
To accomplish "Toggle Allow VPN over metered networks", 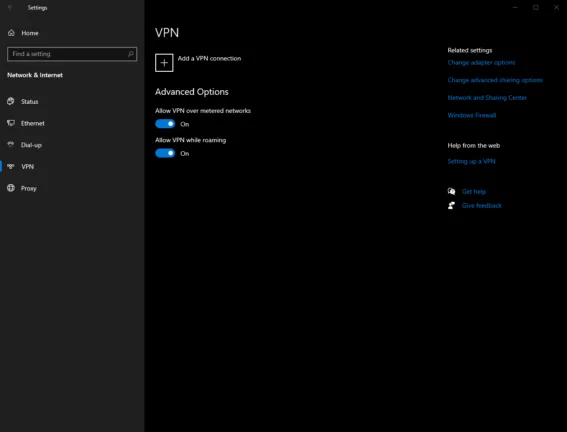I will click(x=165, y=124).
